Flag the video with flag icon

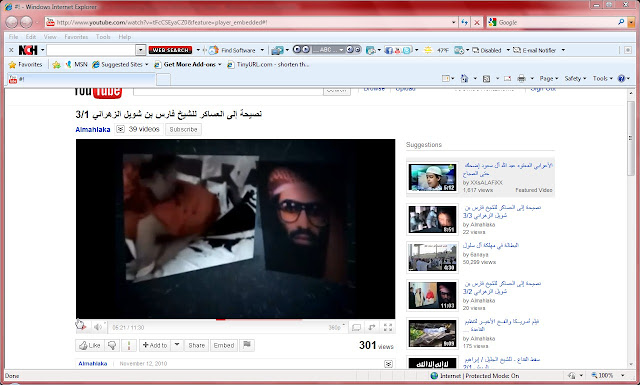pos(247,345)
